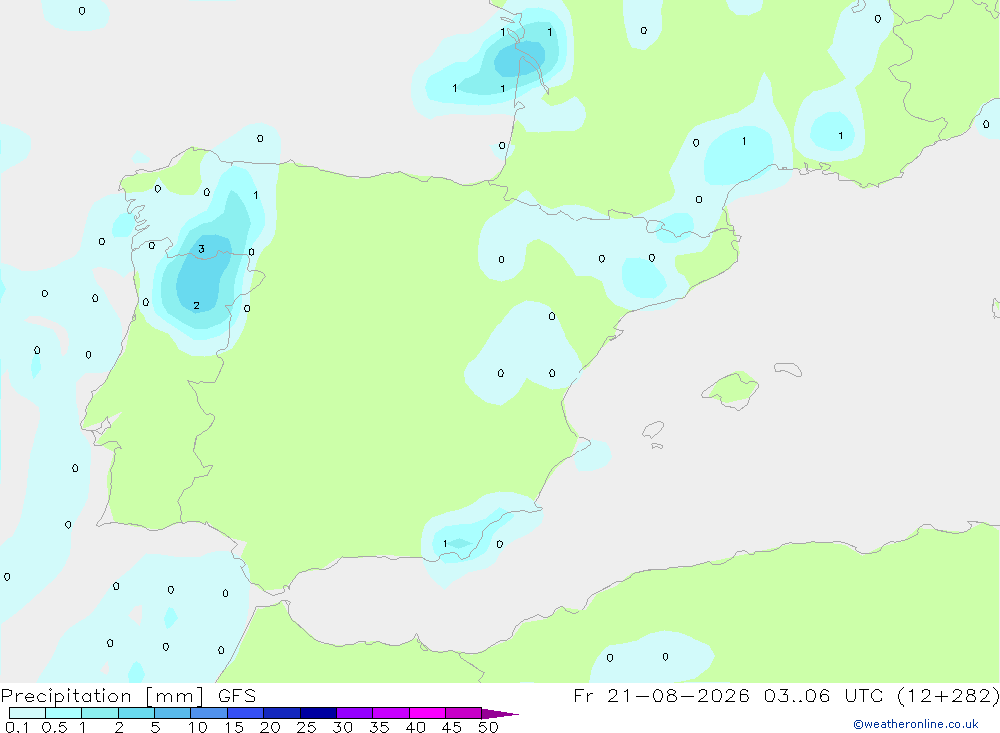Choose the 40–45 mm legend color box
The image size is (1000, 733).
[427, 713]
